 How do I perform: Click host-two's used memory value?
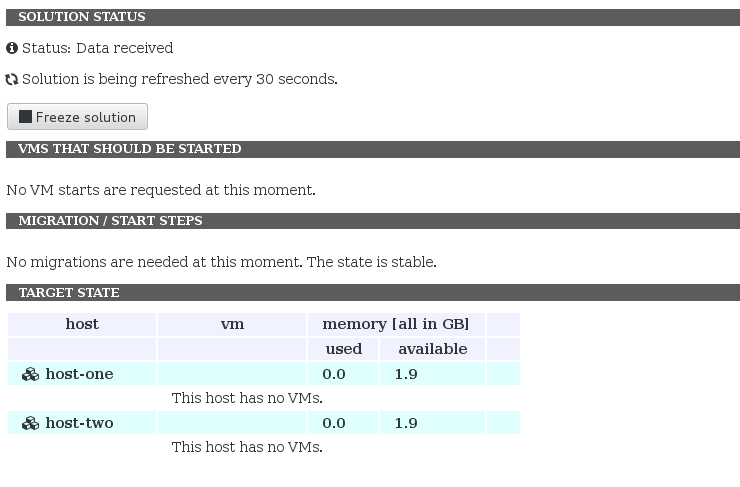tap(334, 423)
